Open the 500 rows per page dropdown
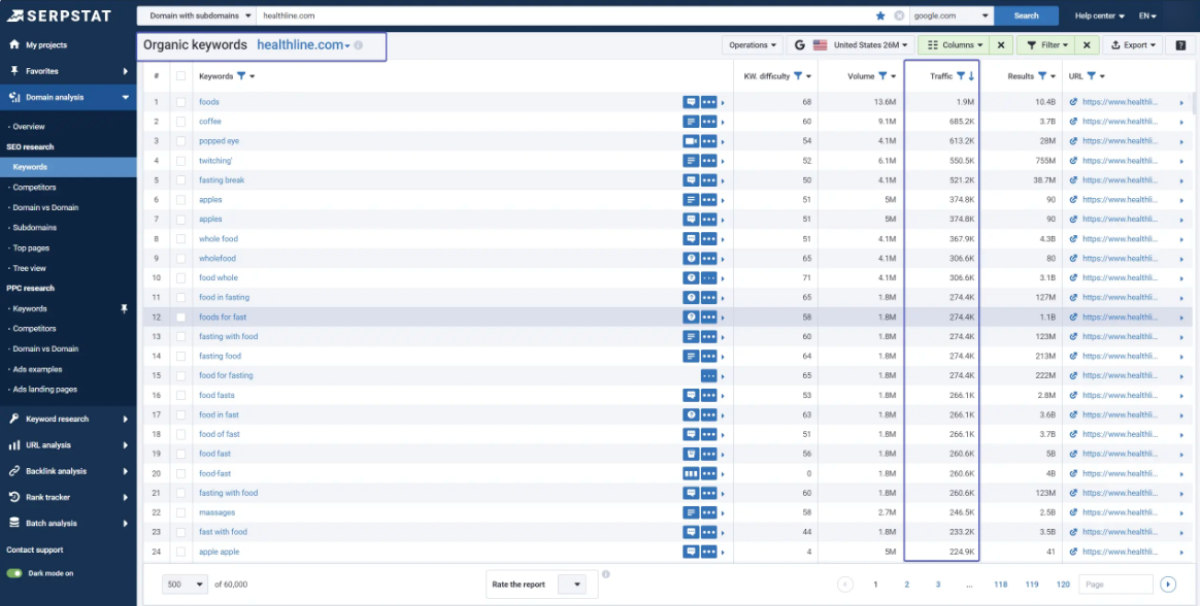 pos(186,584)
